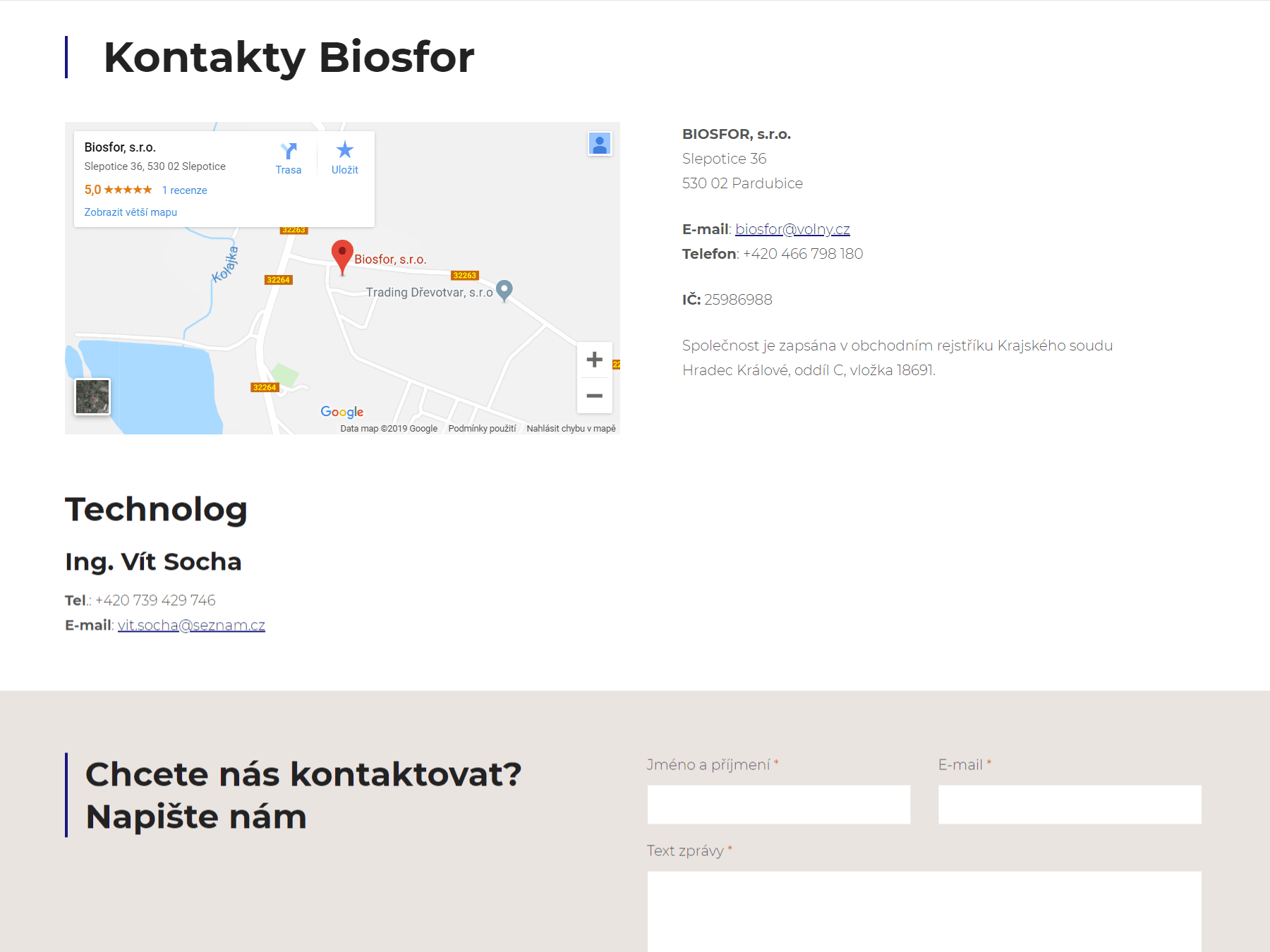
Task: Click the Uložit star icon
Action: point(344,150)
